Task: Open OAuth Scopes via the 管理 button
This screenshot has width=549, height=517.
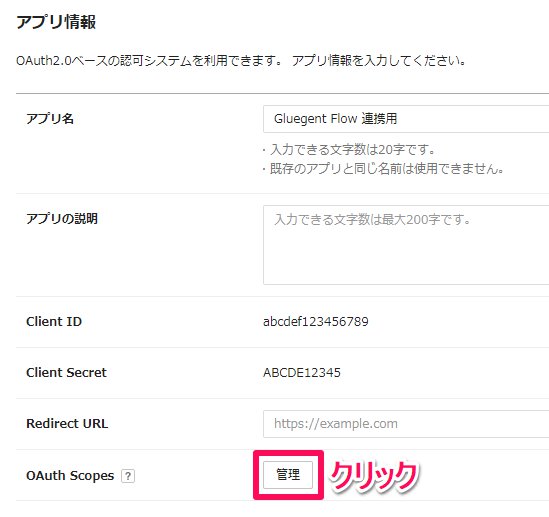Action: [x=288, y=475]
